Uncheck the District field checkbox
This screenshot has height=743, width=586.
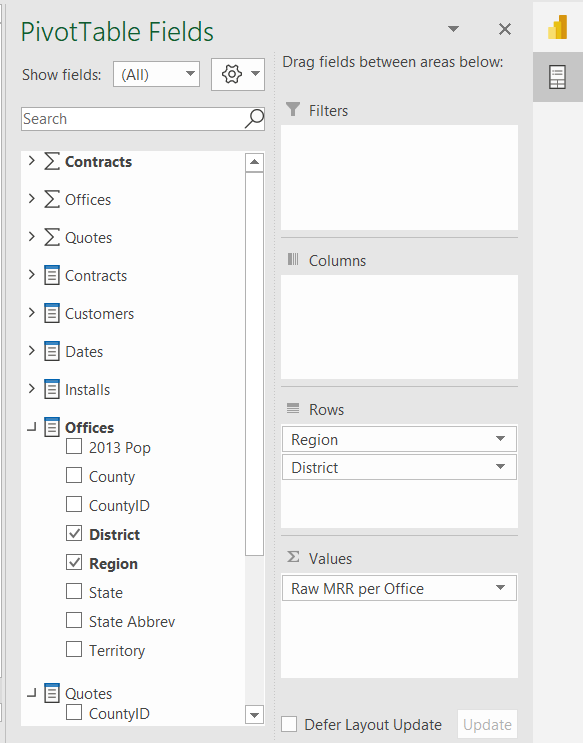pos(74,534)
